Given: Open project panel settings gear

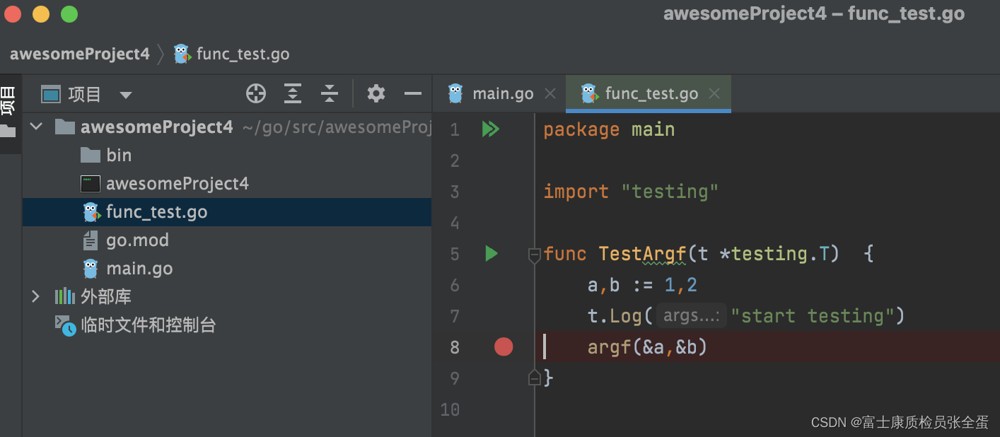Looking at the screenshot, I should 376,94.
